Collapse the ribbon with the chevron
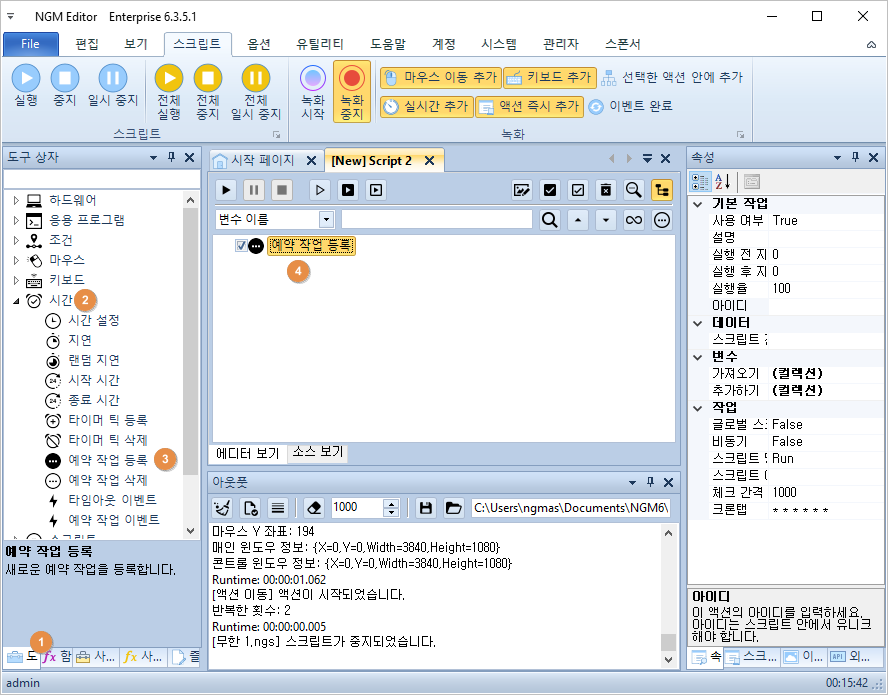The image size is (888, 695). click(872, 45)
